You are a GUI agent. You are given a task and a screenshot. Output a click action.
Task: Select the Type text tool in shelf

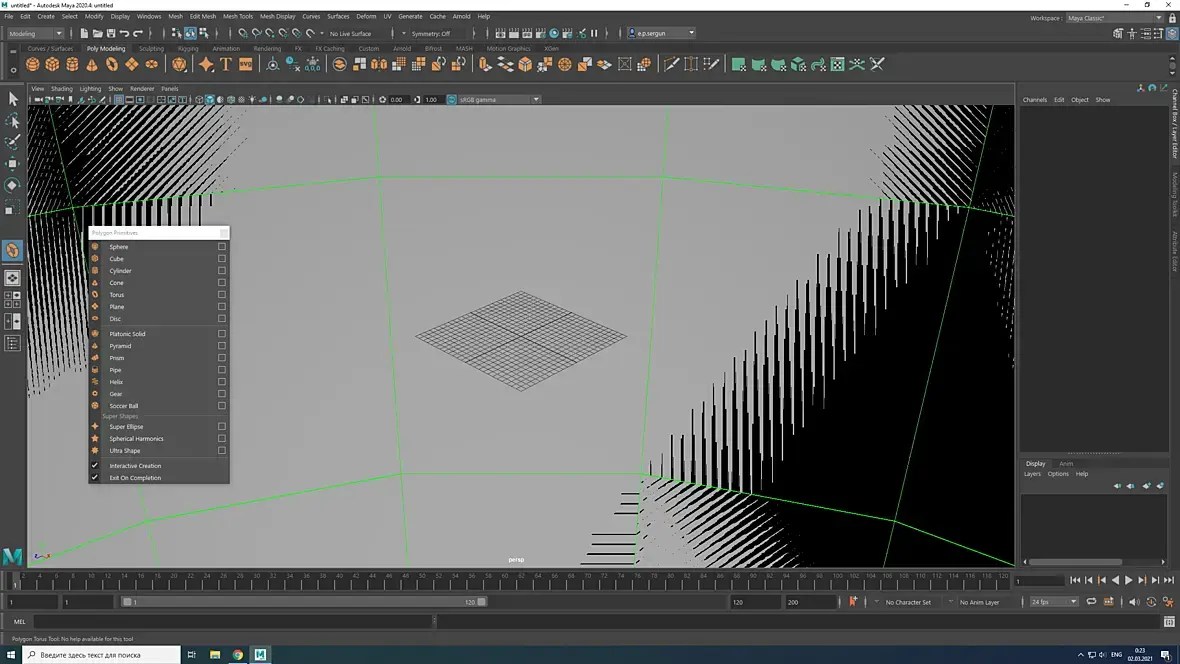pos(226,64)
